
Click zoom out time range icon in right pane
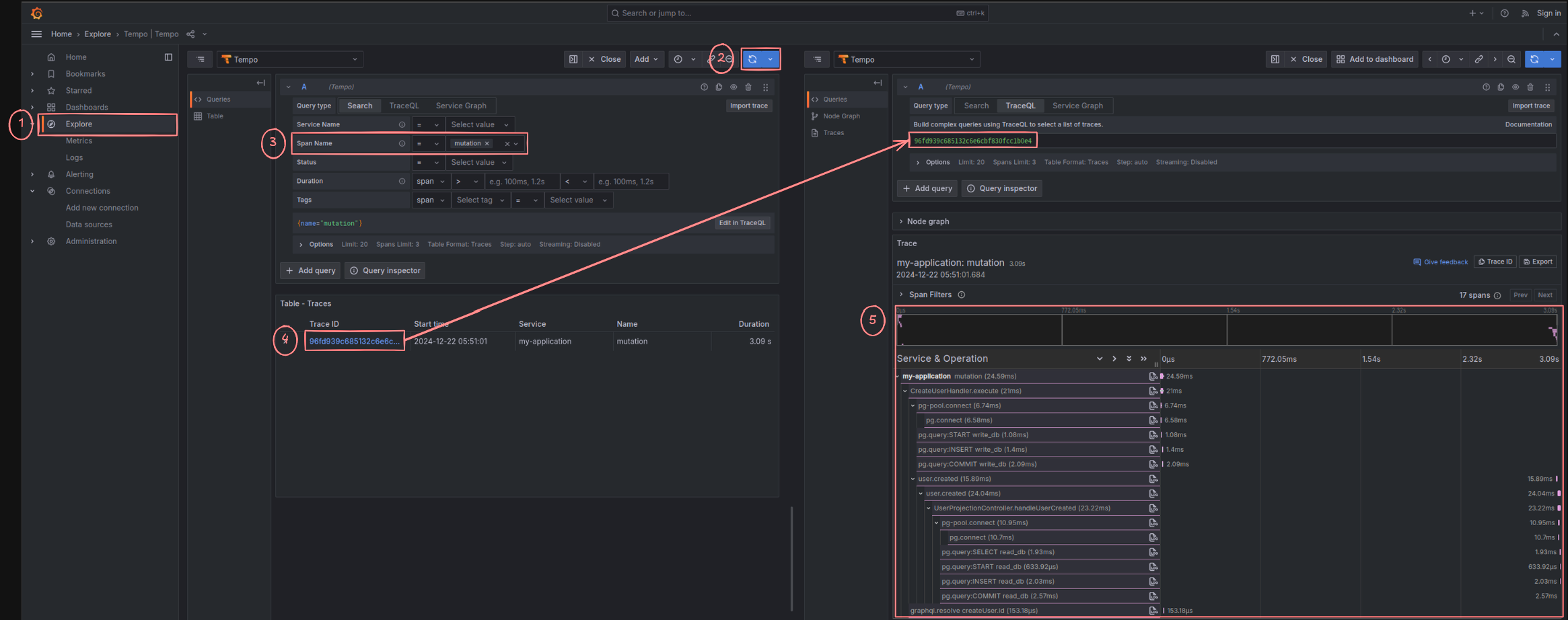[x=1511, y=59]
